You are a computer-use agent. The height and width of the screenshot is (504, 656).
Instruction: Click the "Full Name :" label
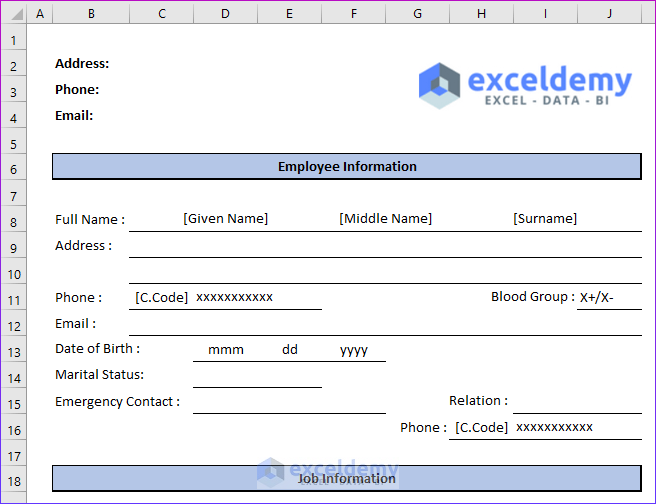[x=90, y=220]
